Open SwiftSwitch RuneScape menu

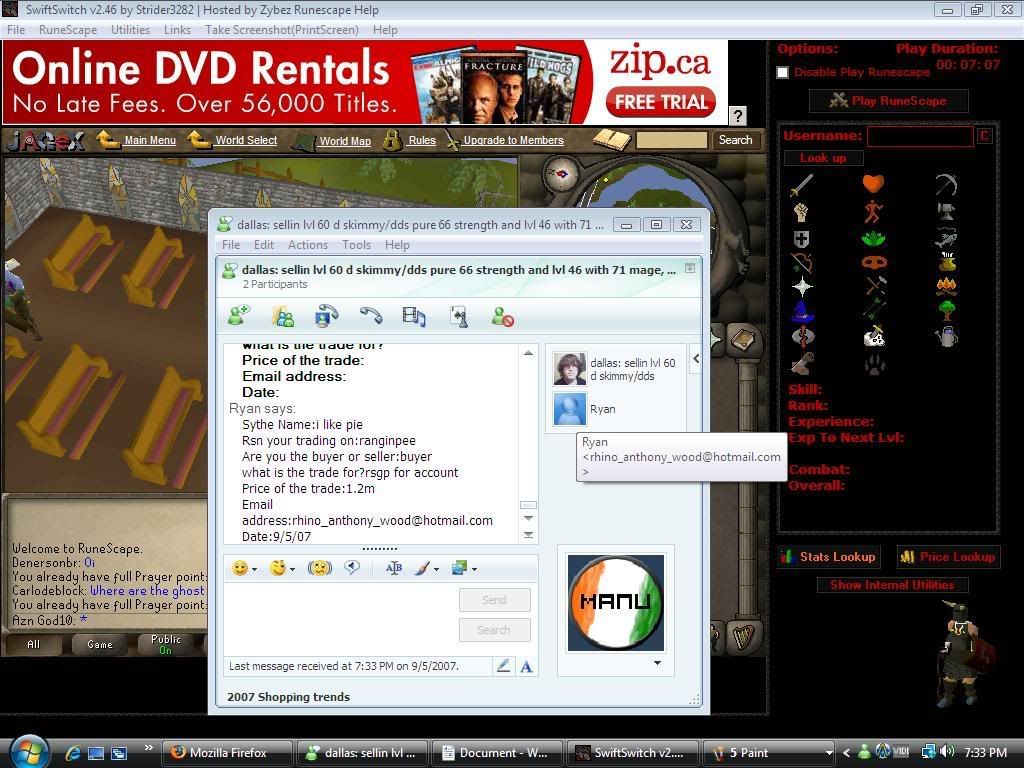[x=68, y=30]
